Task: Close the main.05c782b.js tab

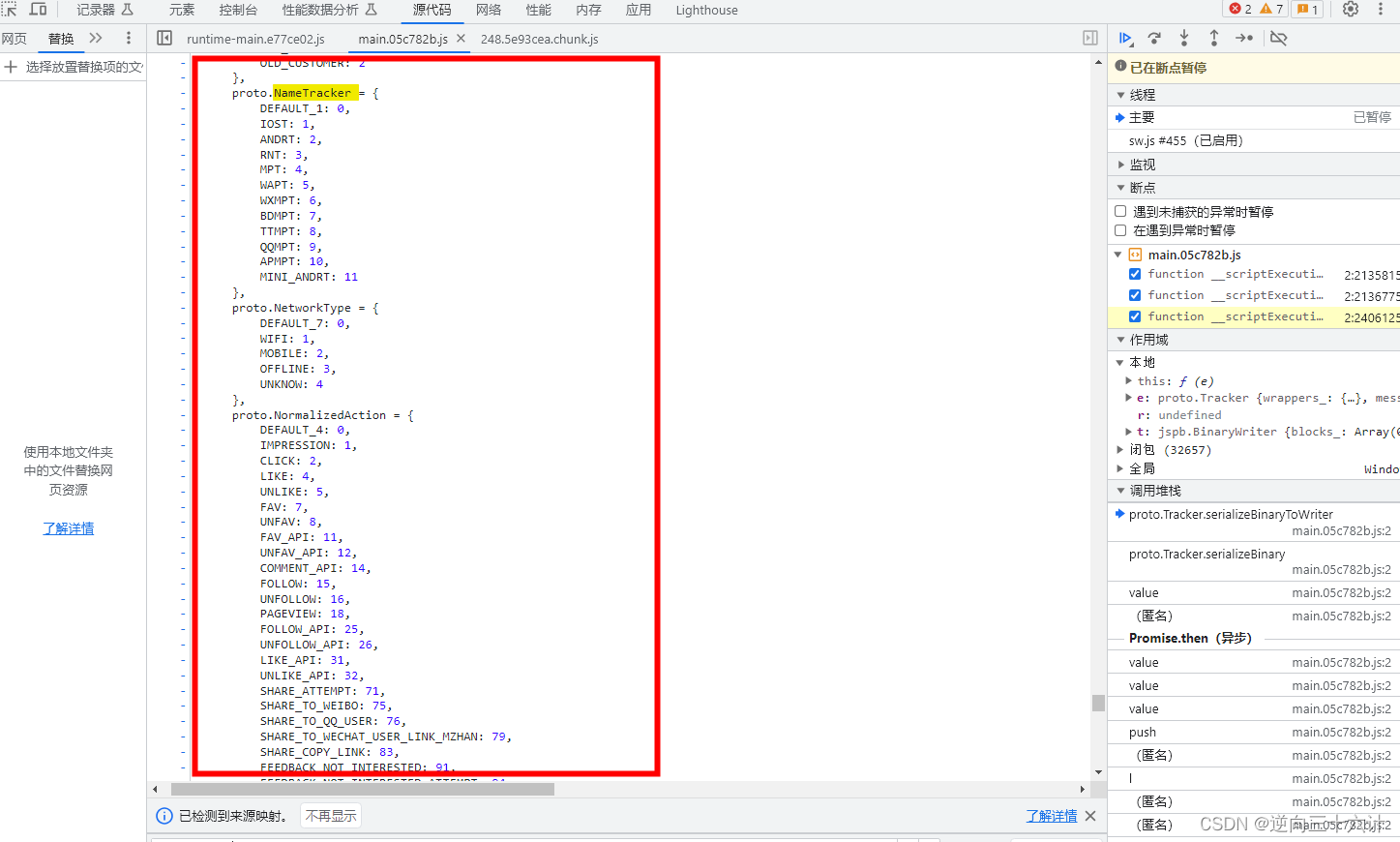Action: click(461, 39)
